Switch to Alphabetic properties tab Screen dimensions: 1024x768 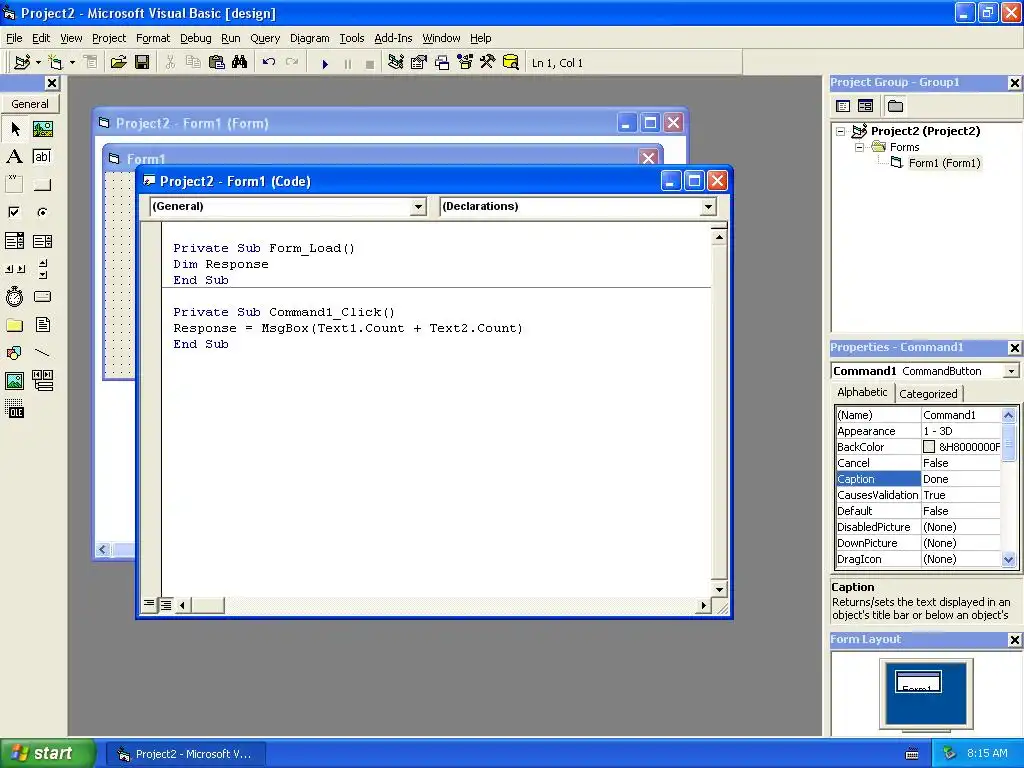862,392
